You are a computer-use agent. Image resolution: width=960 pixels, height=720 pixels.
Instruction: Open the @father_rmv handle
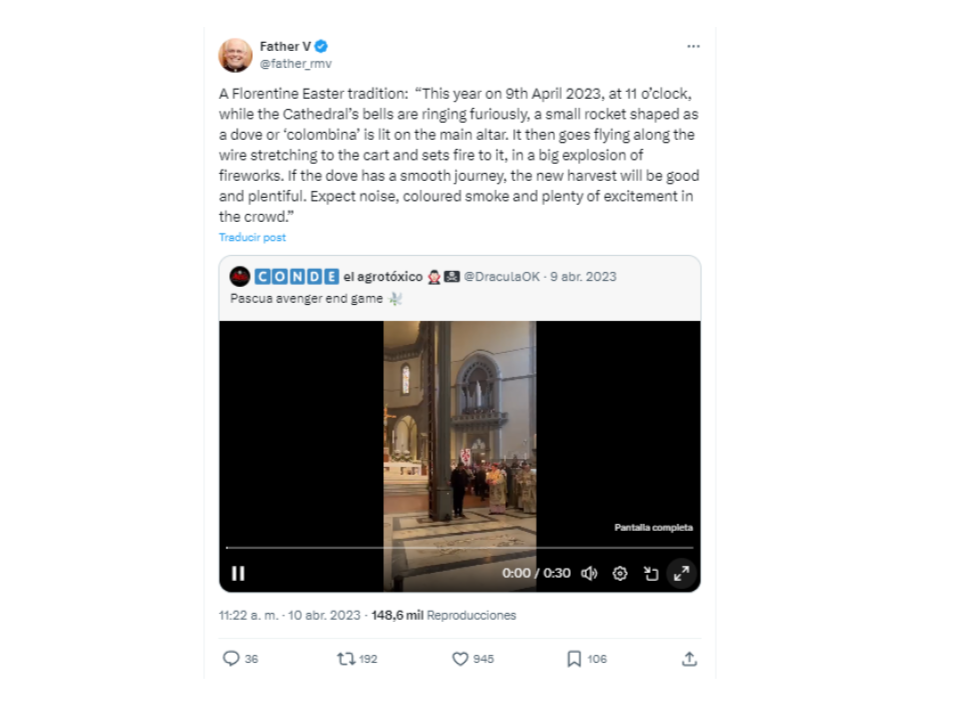[296, 64]
